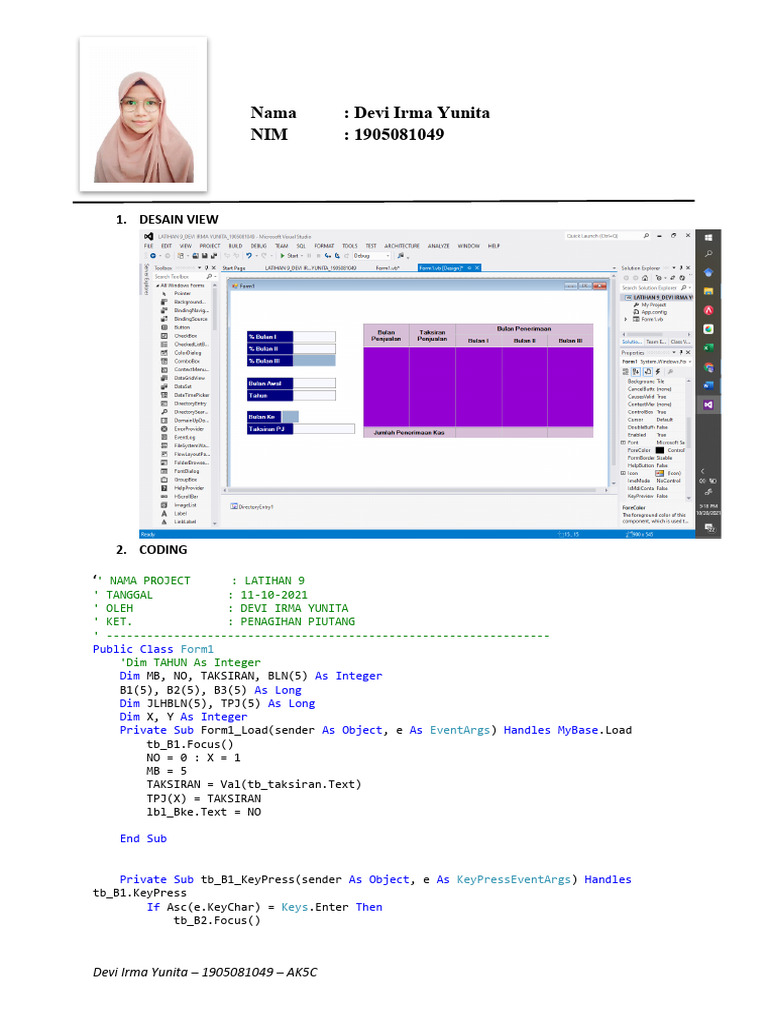The width and height of the screenshot is (768, 1024).
Task: Open the BUILD menu
Action: (x=235, y=245)
